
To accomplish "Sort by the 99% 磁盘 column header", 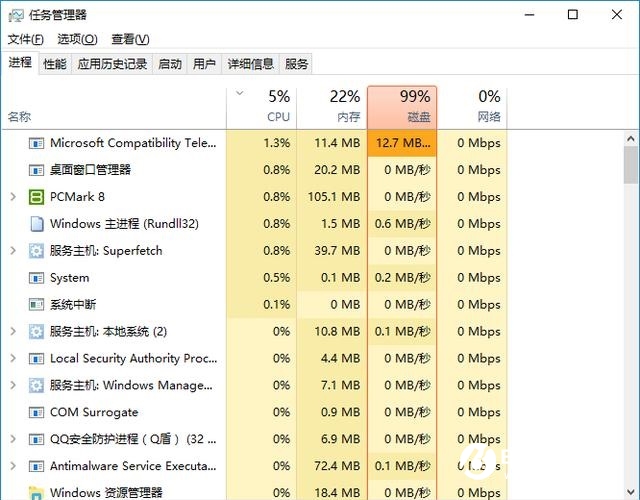I will tap(402, 108).
